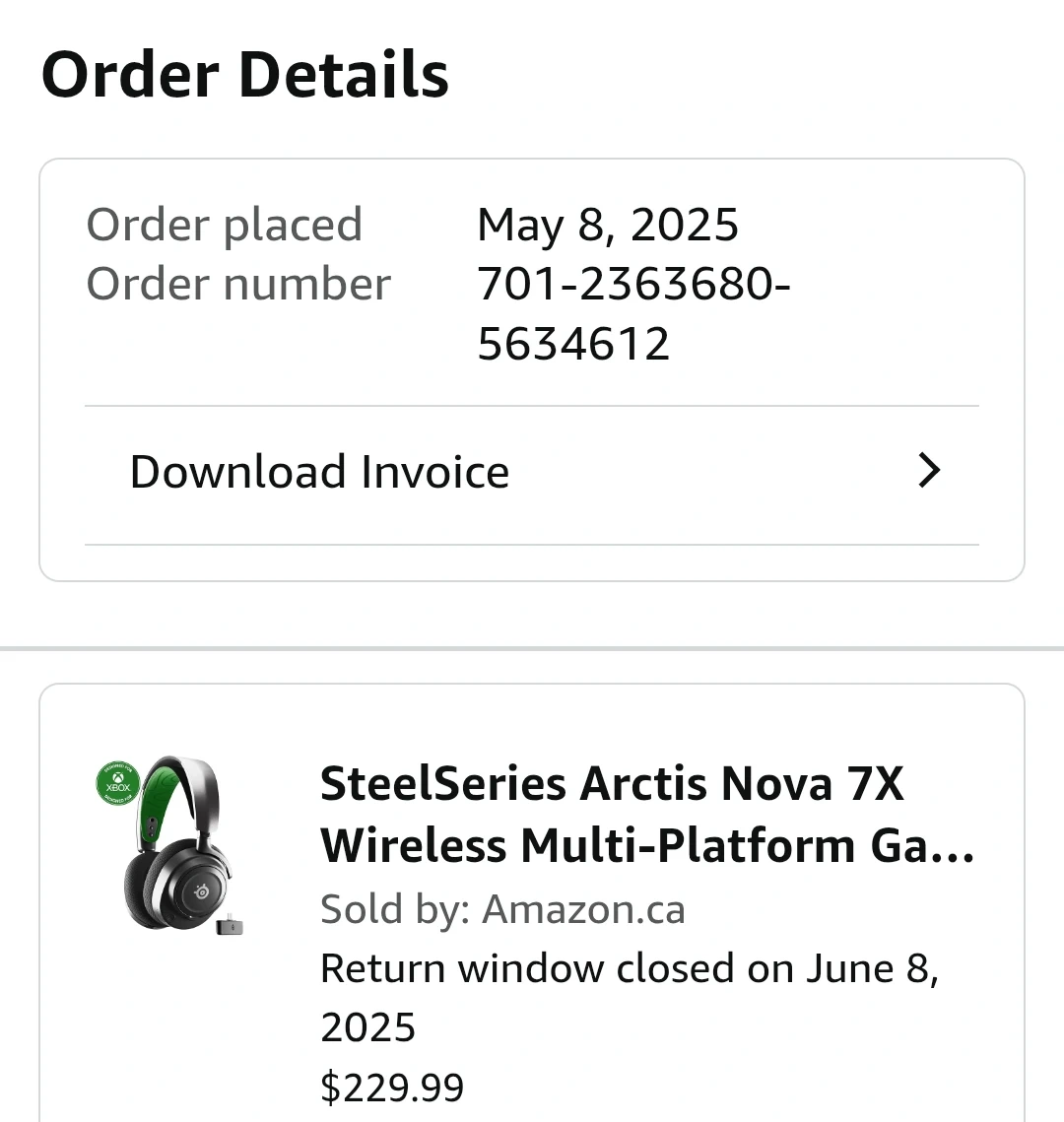The image size is (1064, 1122).
Task: Tap the USB dongle in product image
Action: [x=231, y=925]
